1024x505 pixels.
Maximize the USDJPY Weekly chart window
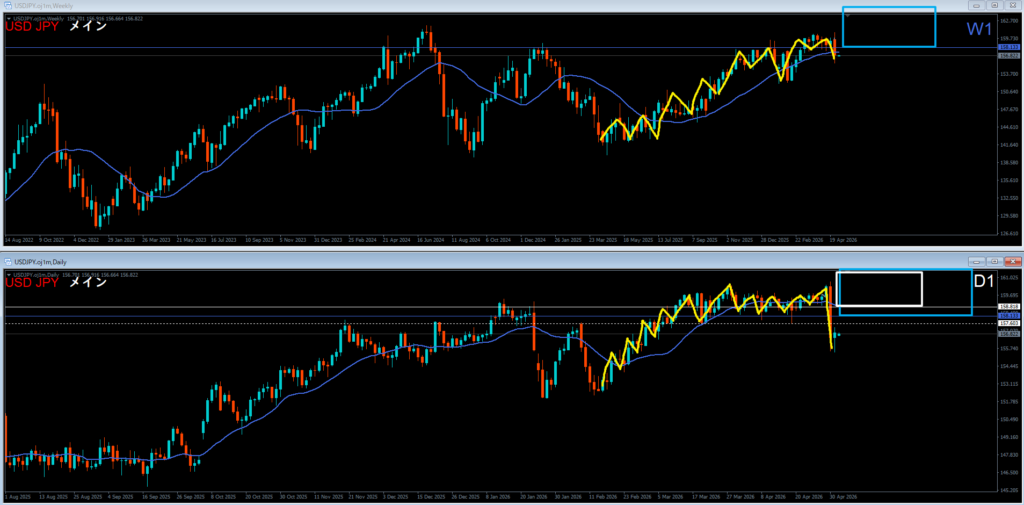[x=994, y=5]
